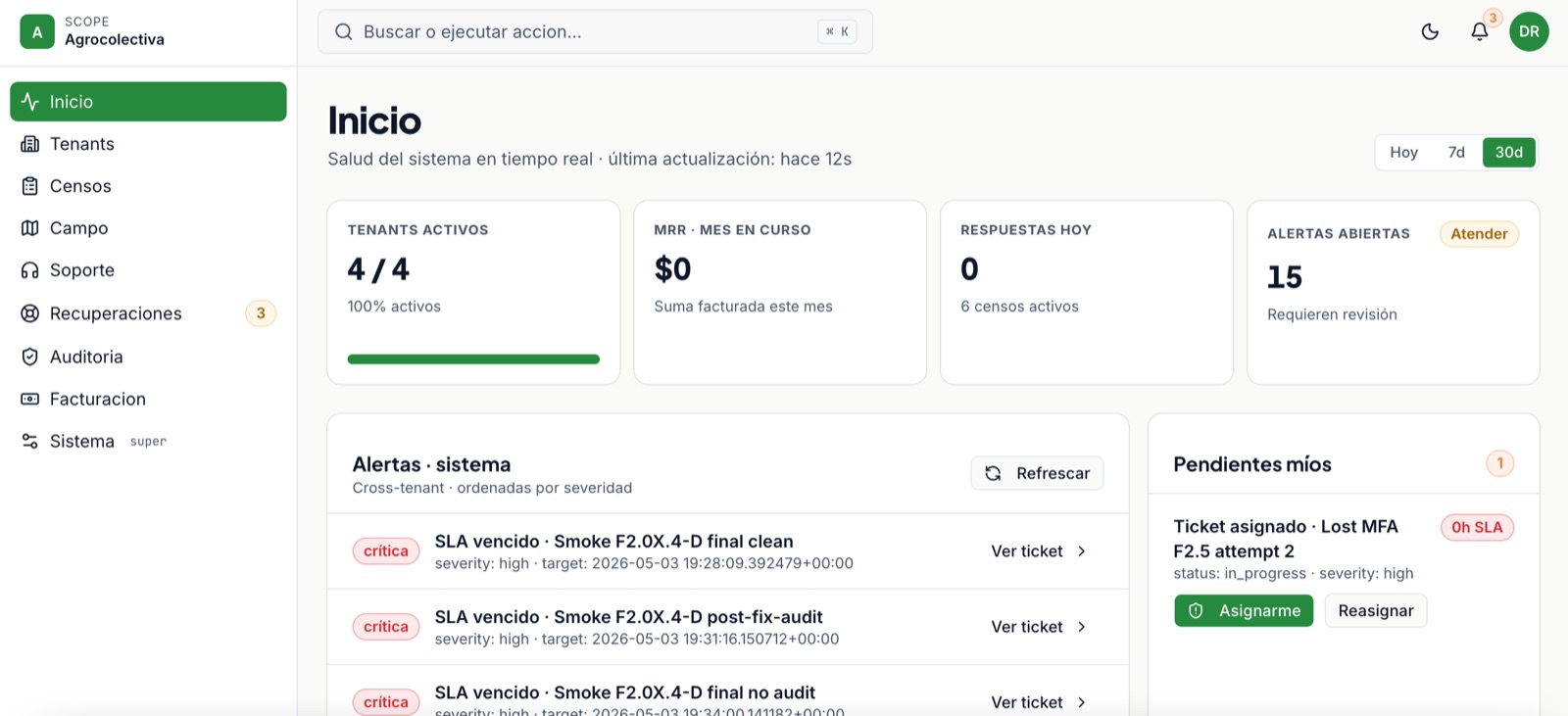Click the 'TENANTS ACTIVOS' card value 4 / 4
Screen dimensions: 1568x716
(x=378, y=269)
